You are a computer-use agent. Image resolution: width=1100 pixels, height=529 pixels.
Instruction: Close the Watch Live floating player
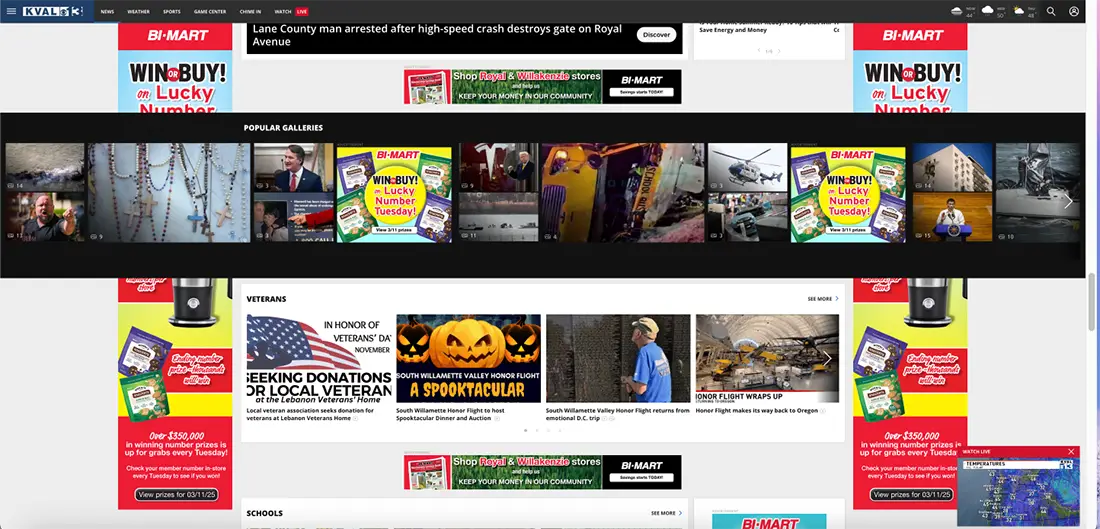point(1071,451)
